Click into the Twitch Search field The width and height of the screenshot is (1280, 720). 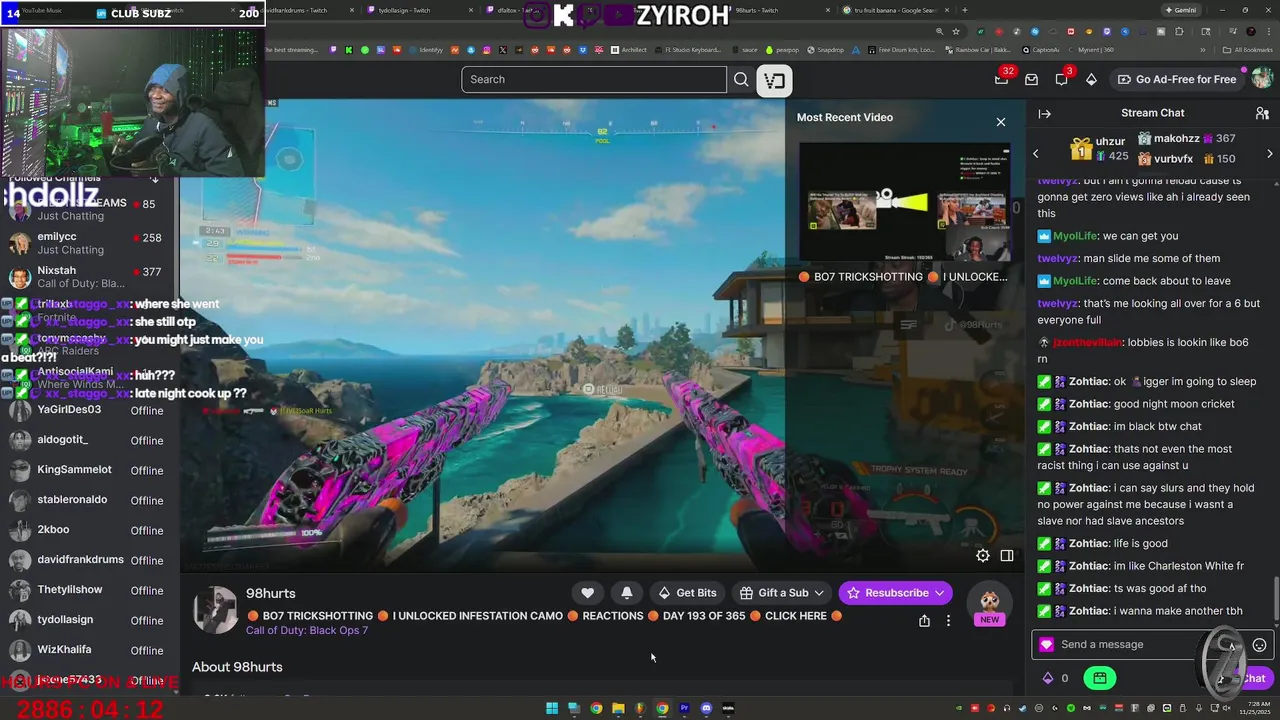coord(594,79)
